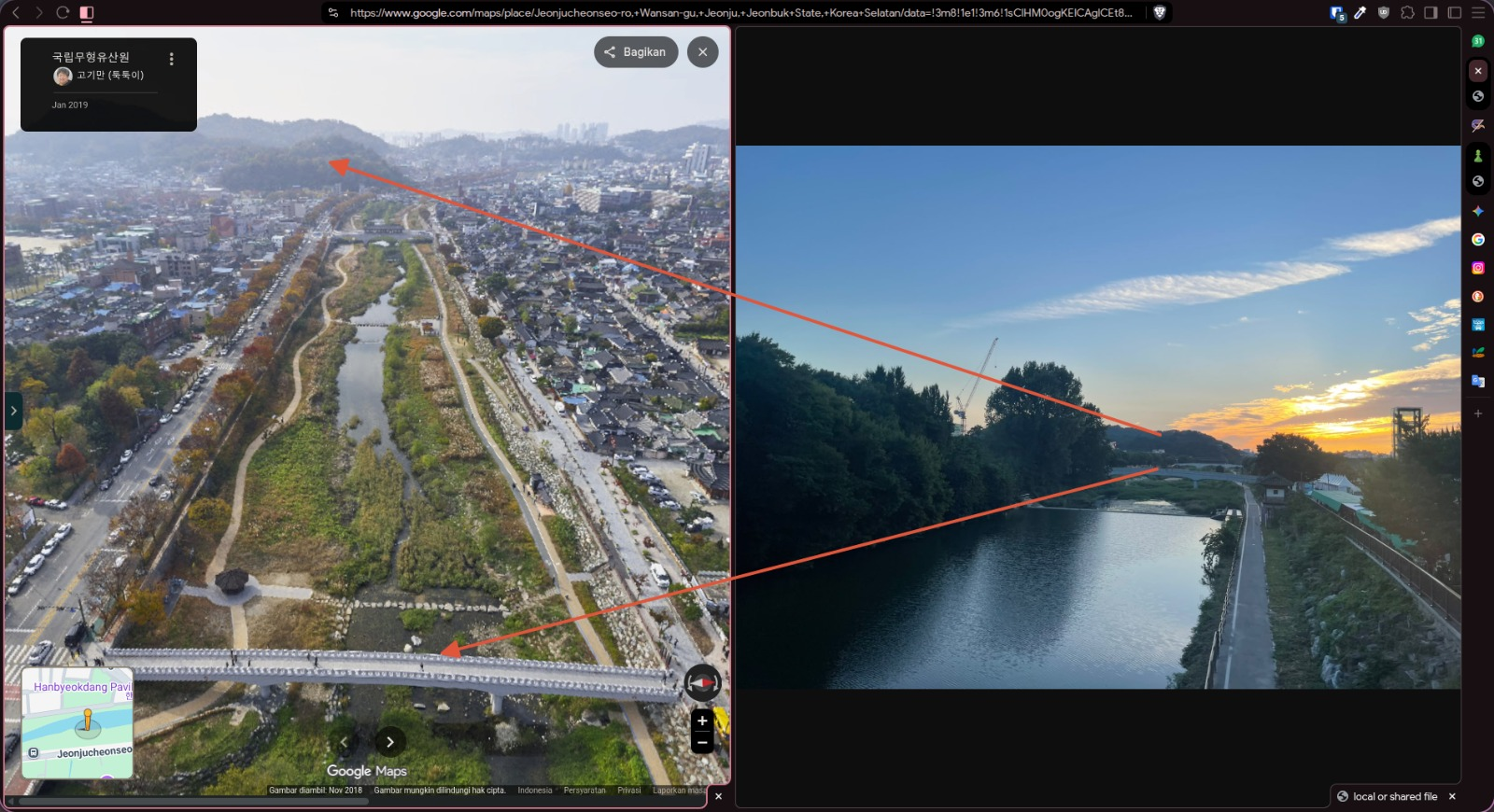
Task: Click the Street View compass
Action: (x=702, y=683)
